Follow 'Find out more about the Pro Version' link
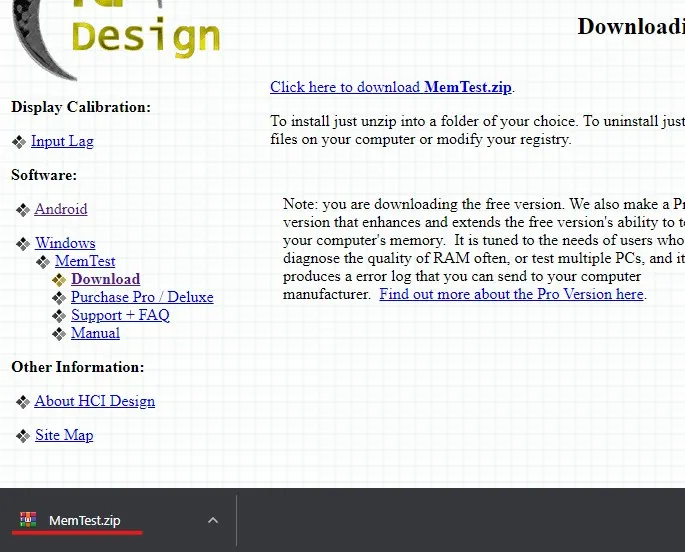The width and height of the screenshot is (685, 552). point(511,294)
